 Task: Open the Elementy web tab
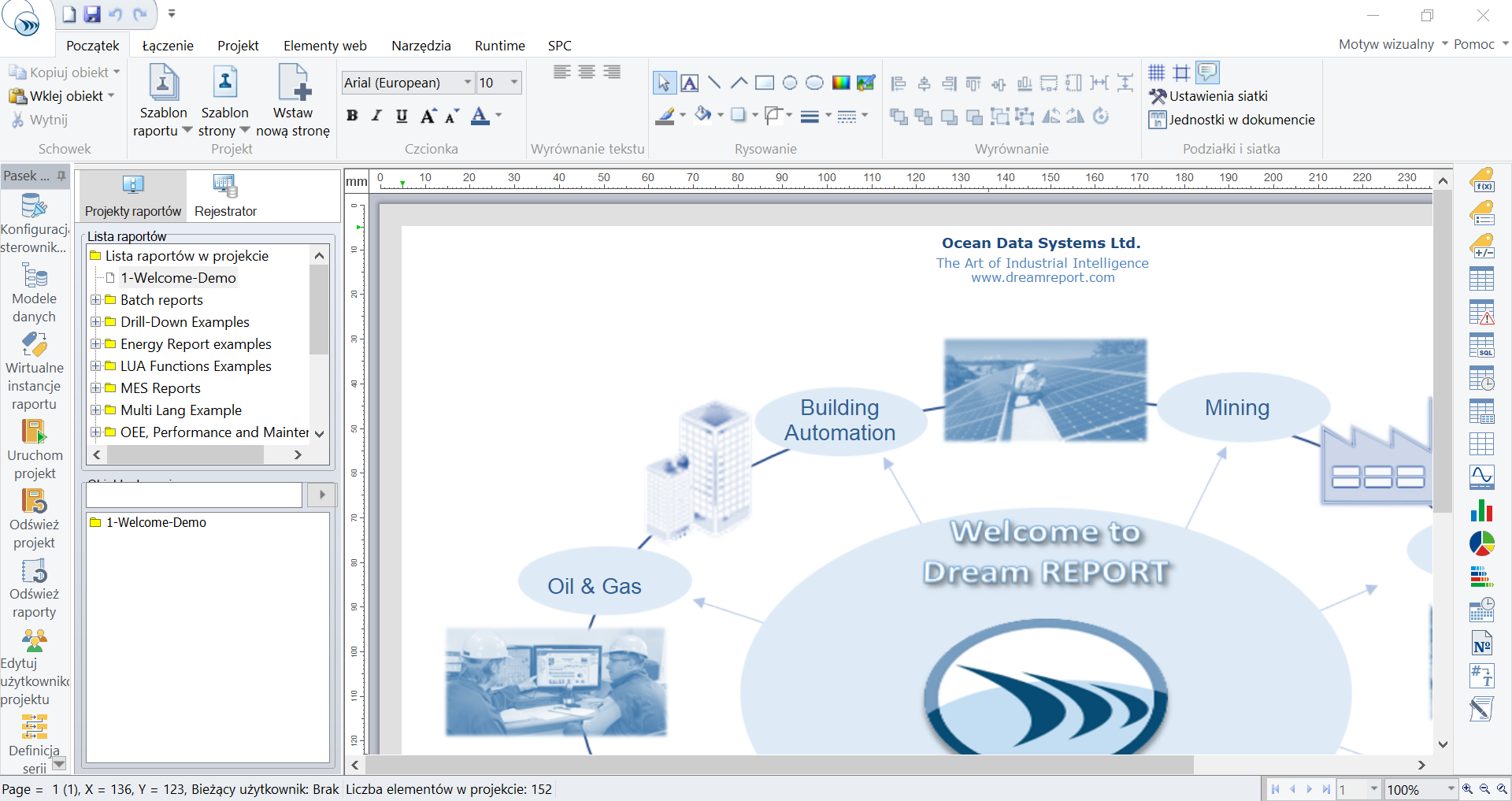(325, 46)
